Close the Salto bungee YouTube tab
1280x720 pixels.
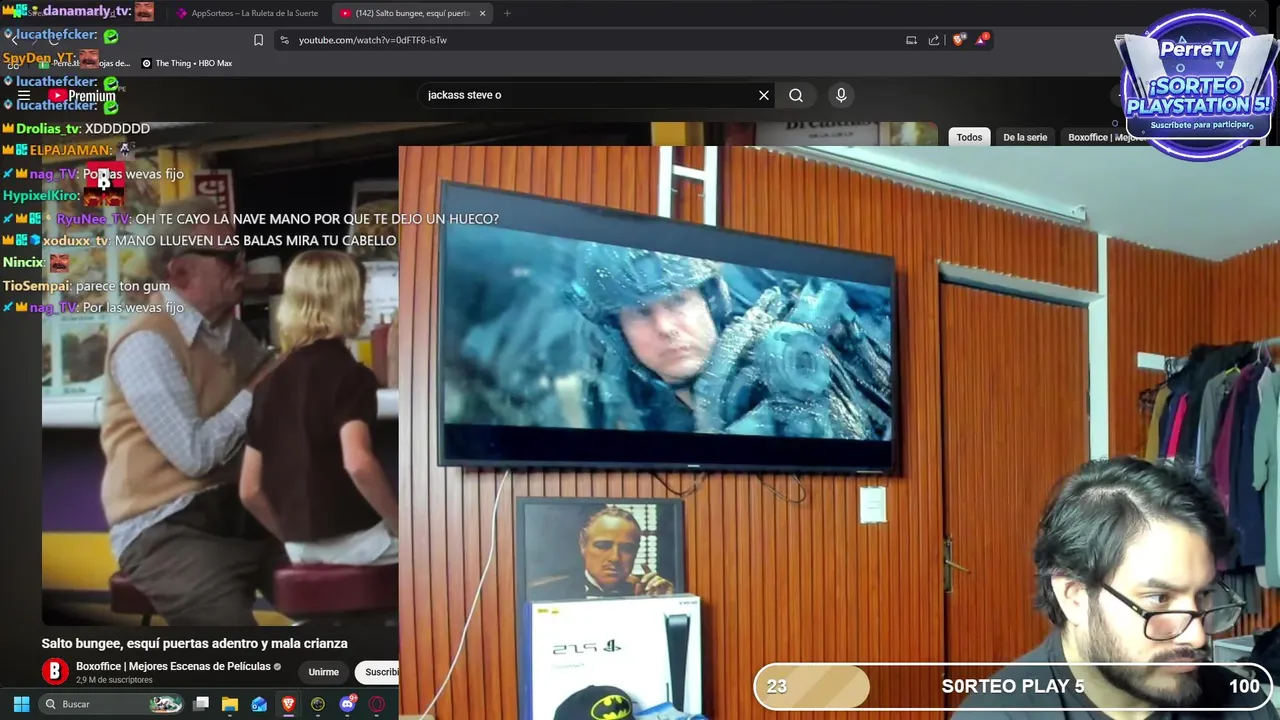pos(483,13)
